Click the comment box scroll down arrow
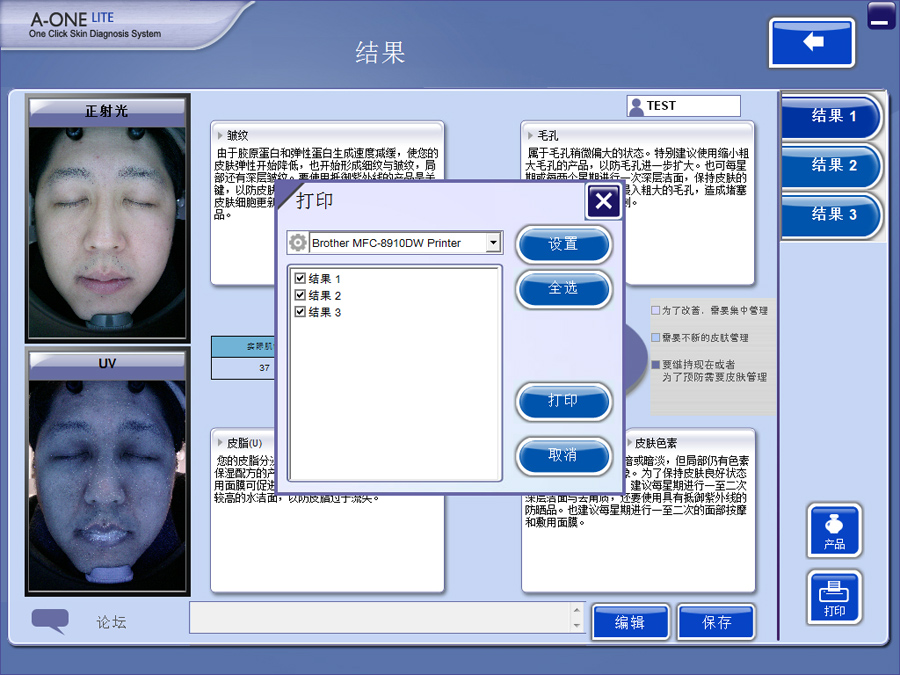Image resolution: width=900 pixels, height=675 pixels. click(x=577, y=626)
